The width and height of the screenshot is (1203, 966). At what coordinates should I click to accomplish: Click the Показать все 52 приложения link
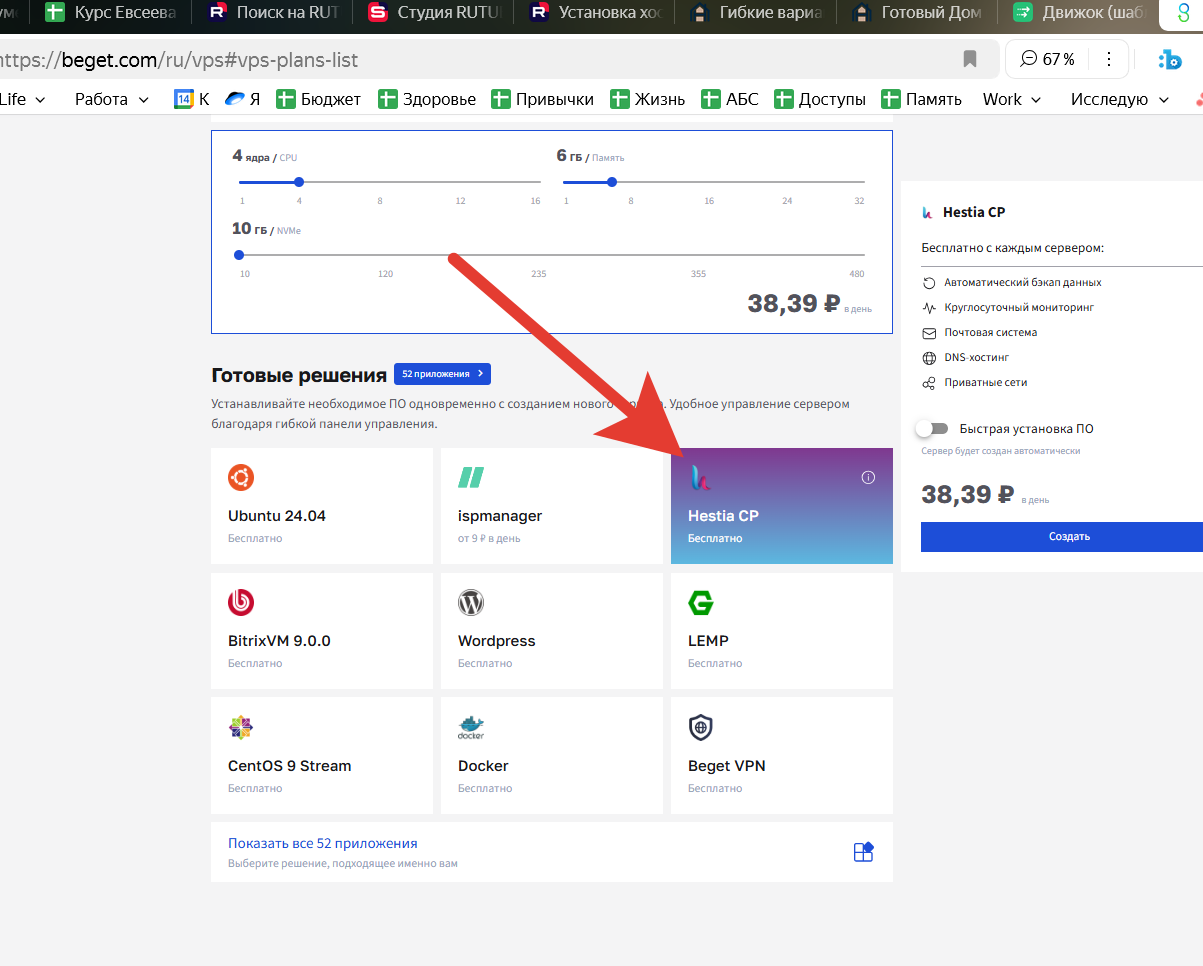tap(322, 843)
